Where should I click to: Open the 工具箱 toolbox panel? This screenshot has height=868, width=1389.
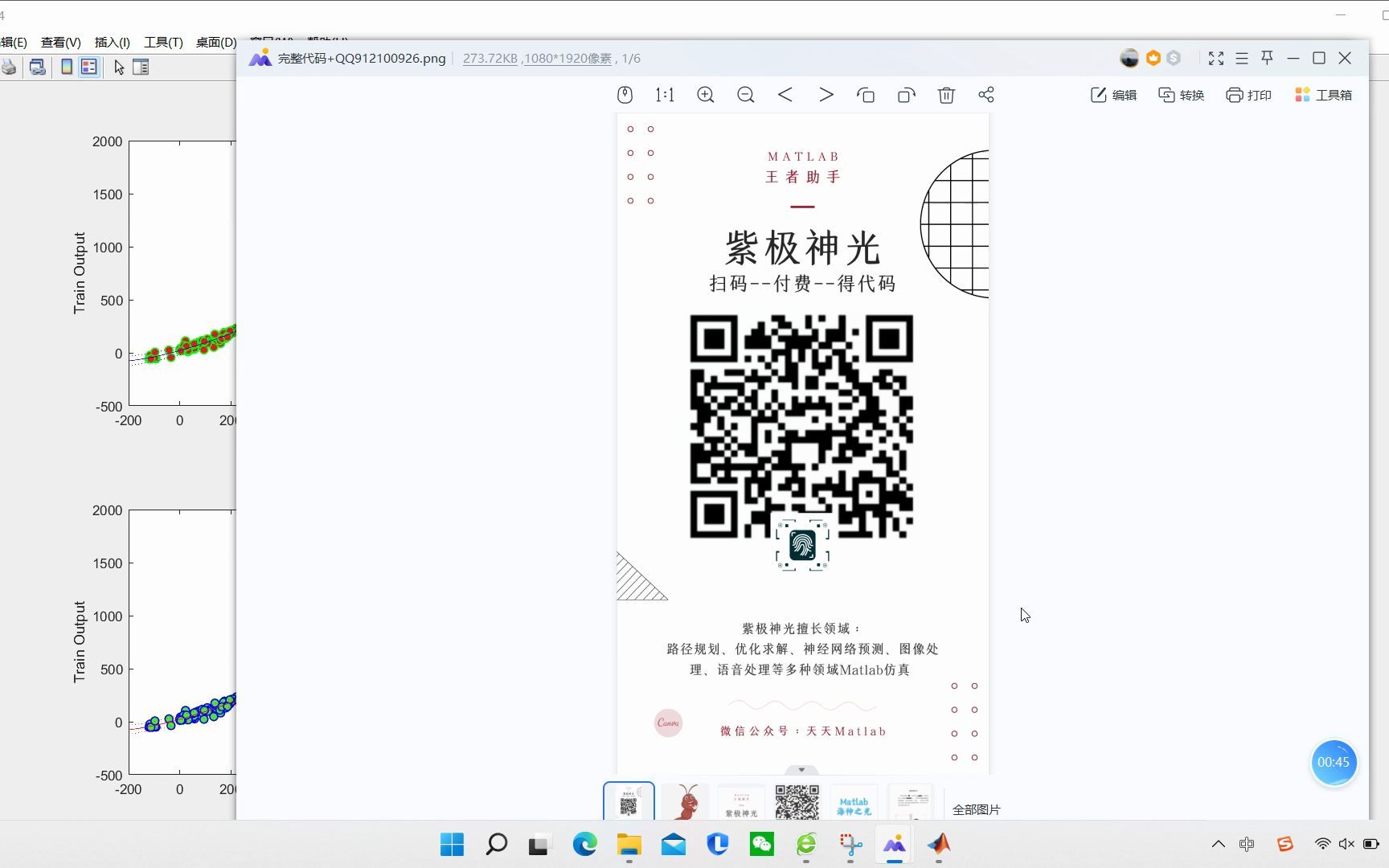(x=1323, y=94)
